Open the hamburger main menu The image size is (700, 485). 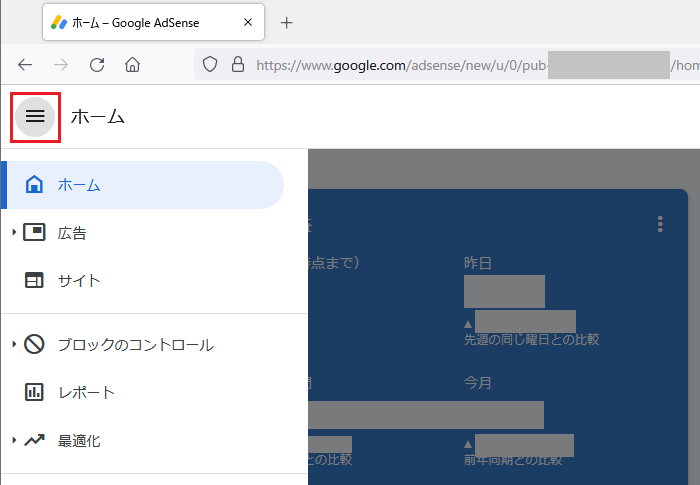[35, 117]
